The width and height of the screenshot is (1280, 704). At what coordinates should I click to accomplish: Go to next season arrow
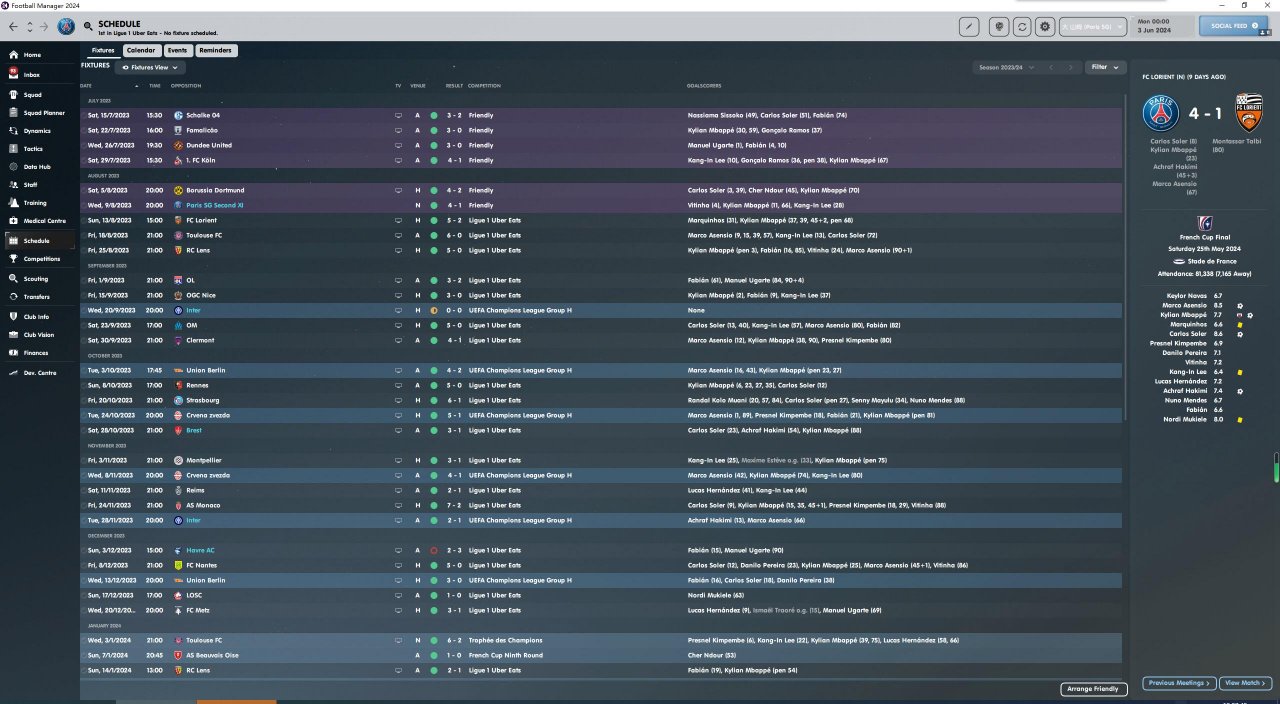click(x=1071, y=67)
